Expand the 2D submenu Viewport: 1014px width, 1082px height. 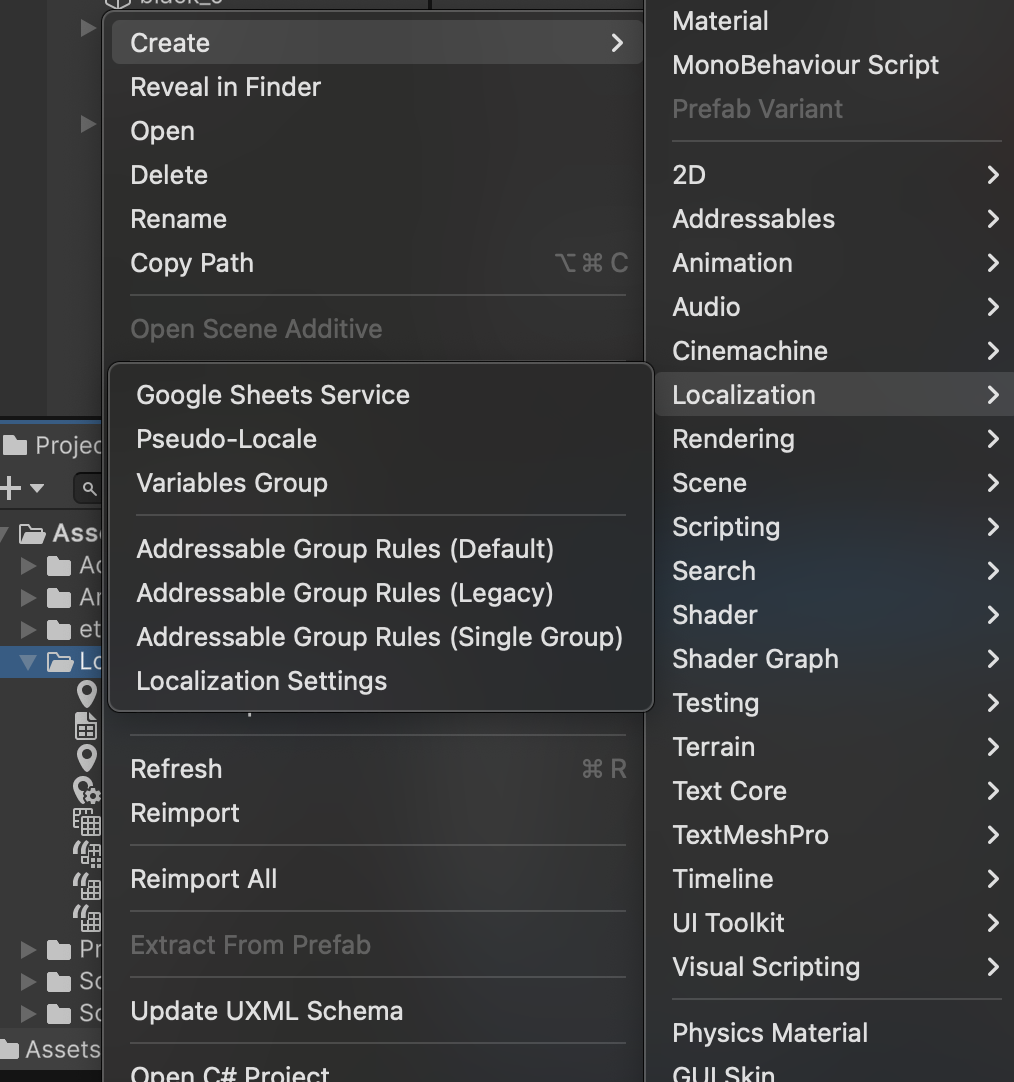(835, 175)
